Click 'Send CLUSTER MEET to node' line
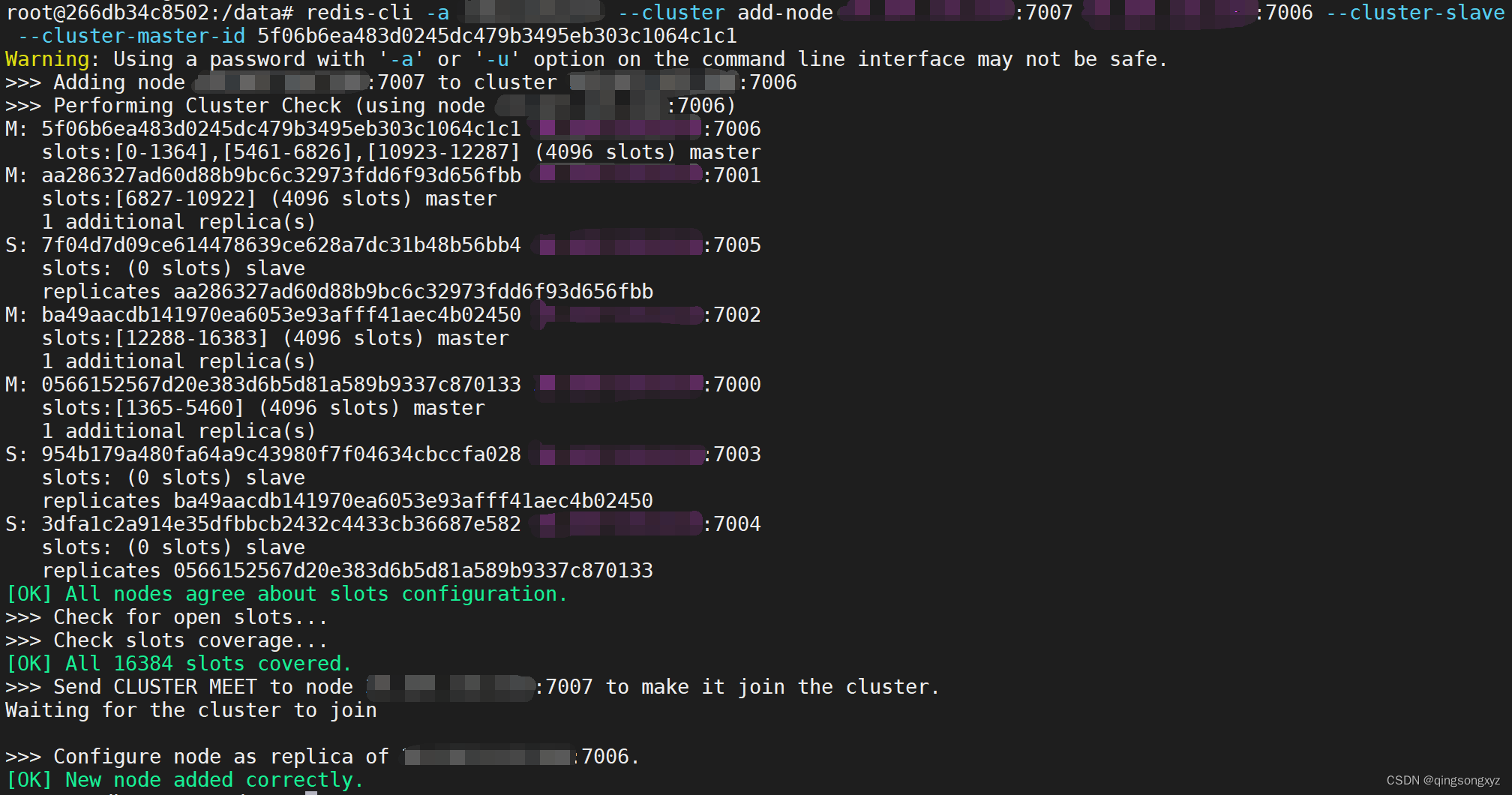This screenshot has height=795, width=1512. [x=473, y=687]
